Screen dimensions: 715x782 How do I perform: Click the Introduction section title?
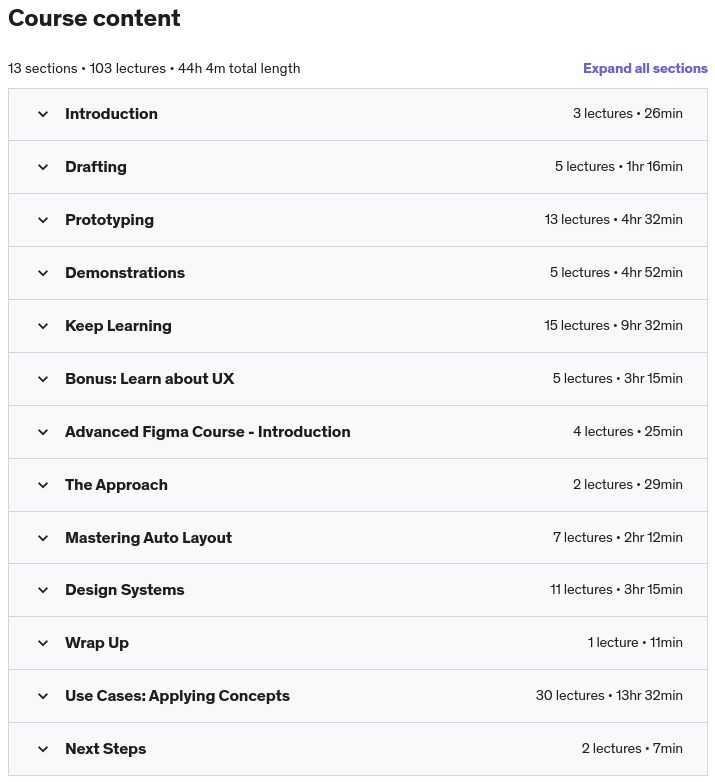point(111,114)
